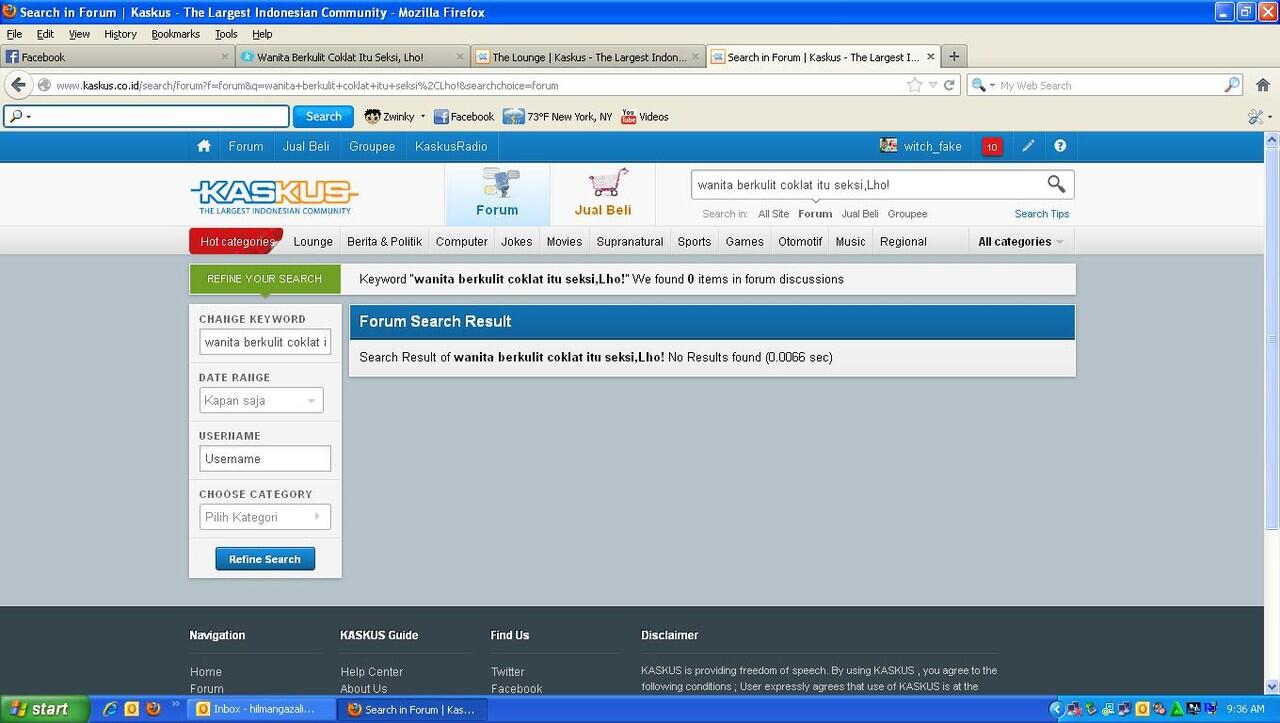1280x723 pixels.
Task: Show hidden tray icons arrow
Action: tap(1055, 709)
